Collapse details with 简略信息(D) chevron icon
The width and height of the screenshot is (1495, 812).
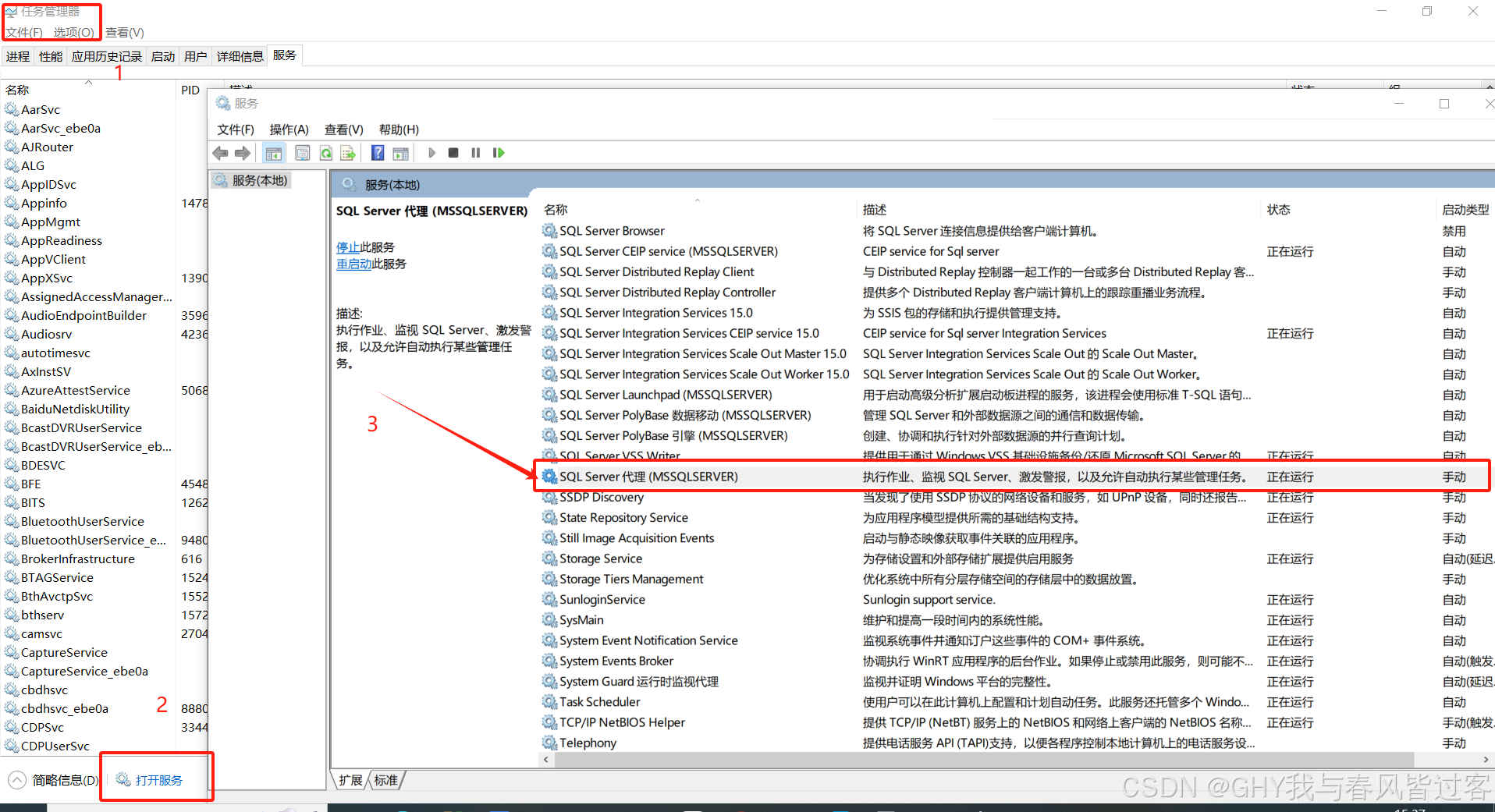tap(17, 779)
